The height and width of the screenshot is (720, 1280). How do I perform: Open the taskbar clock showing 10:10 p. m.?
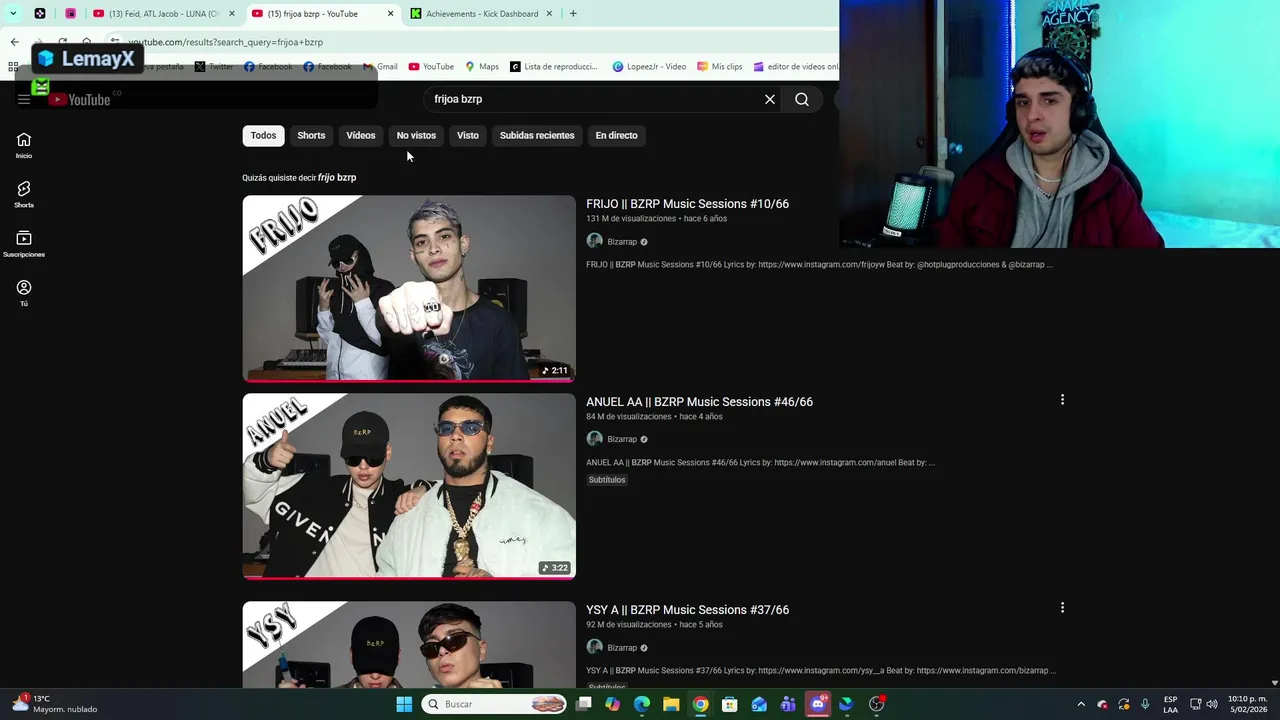coord(1247,704)
